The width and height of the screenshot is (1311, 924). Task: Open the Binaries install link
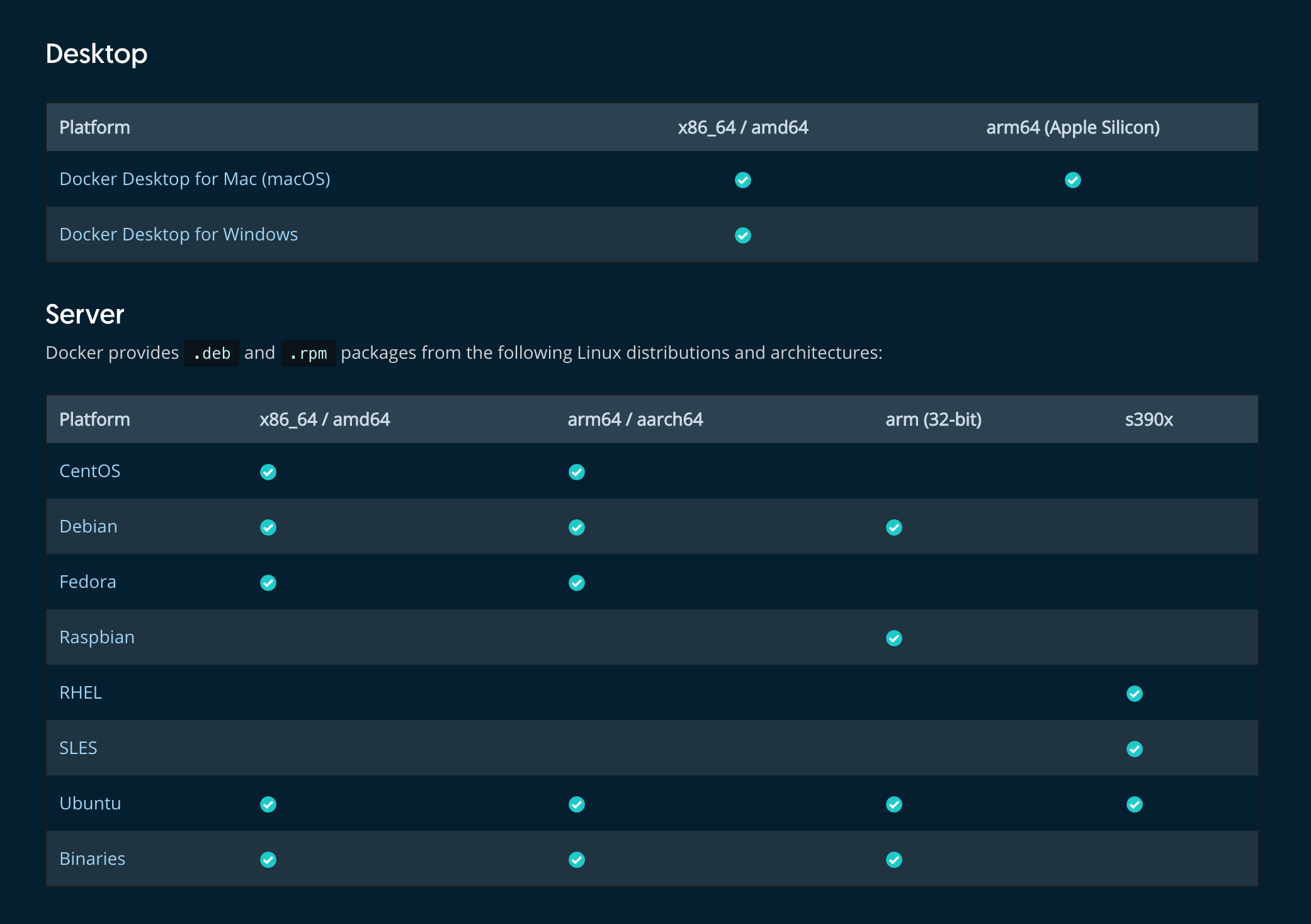coord(92,859)
